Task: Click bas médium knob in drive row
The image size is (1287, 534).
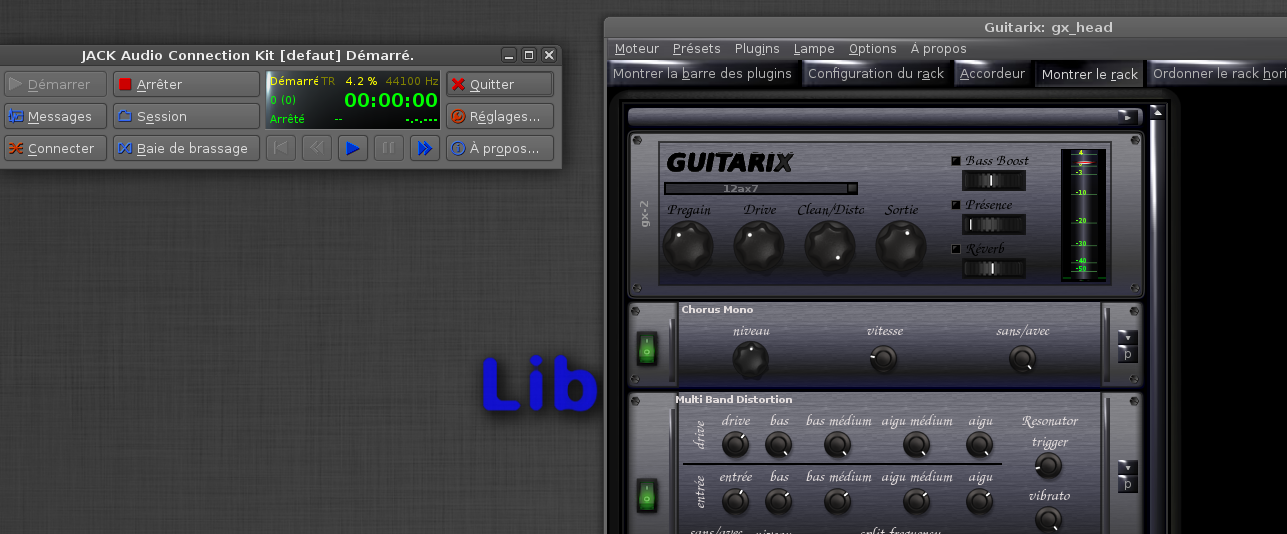Action: (x=838, y=444)
